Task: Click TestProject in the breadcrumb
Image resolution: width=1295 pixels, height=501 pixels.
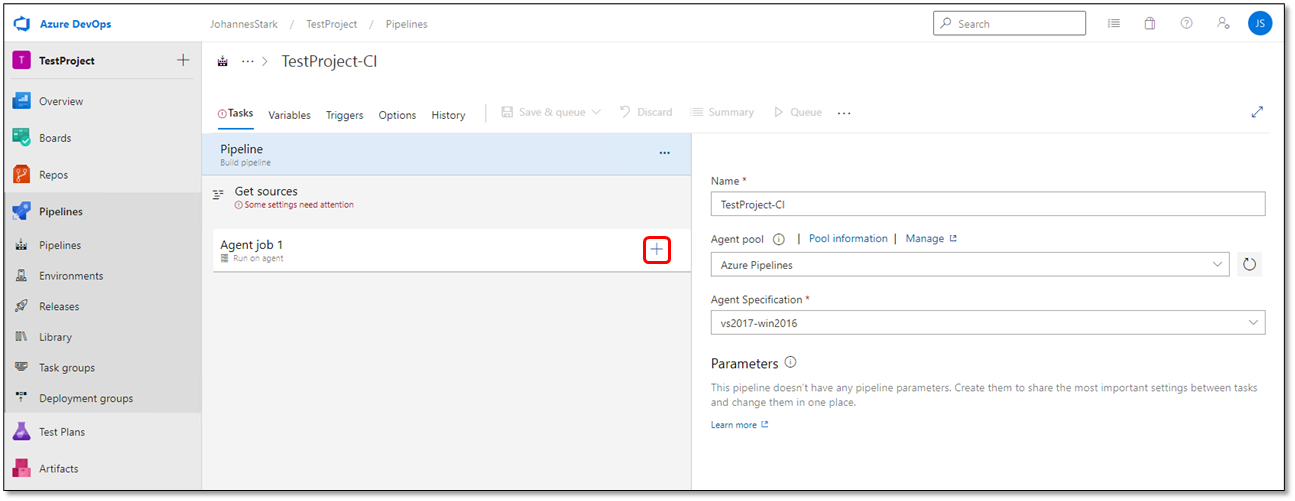Action: (x=332, y=24)
